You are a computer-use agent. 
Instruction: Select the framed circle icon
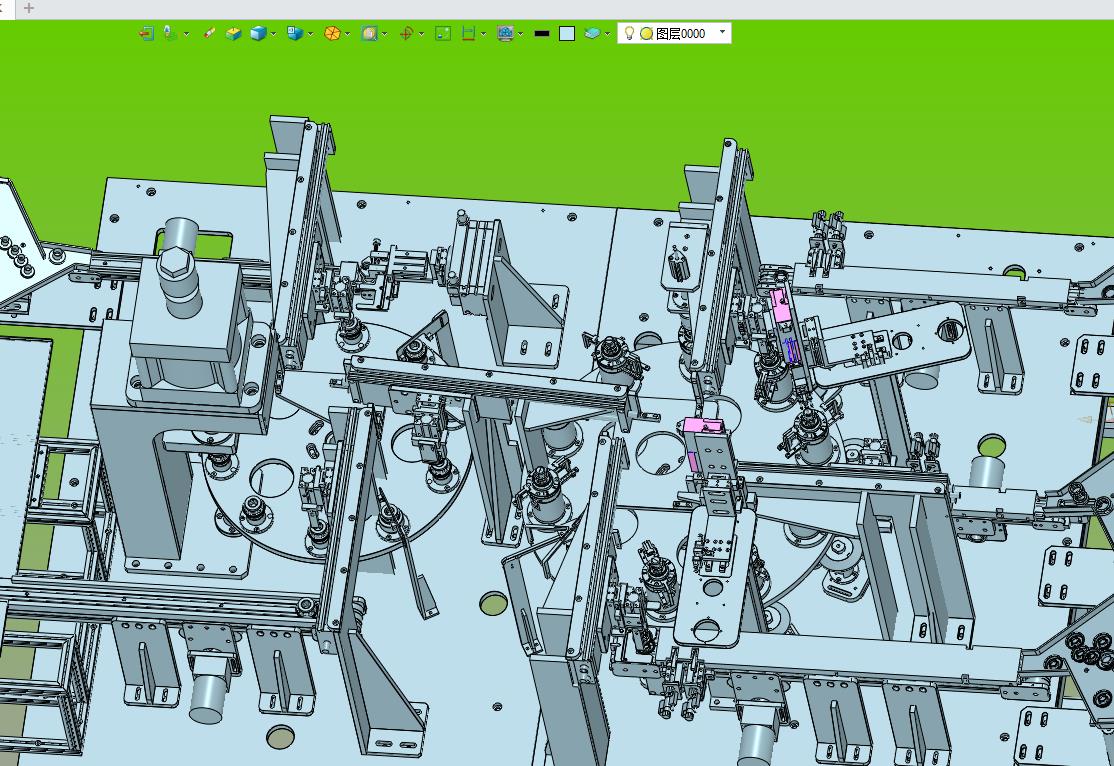[369, 33]
